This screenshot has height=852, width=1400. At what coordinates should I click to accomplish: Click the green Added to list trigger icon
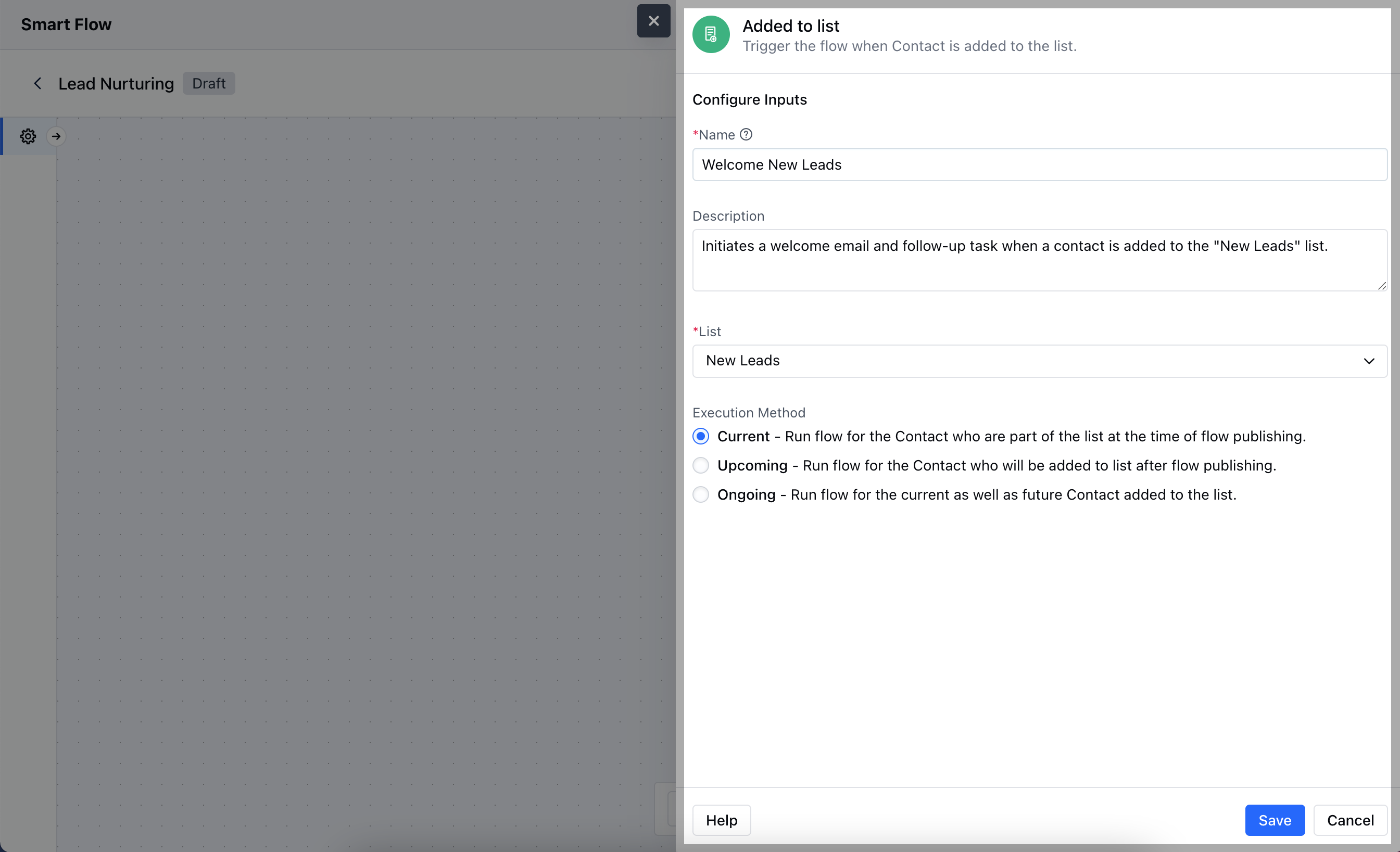[x=710, y=35]
